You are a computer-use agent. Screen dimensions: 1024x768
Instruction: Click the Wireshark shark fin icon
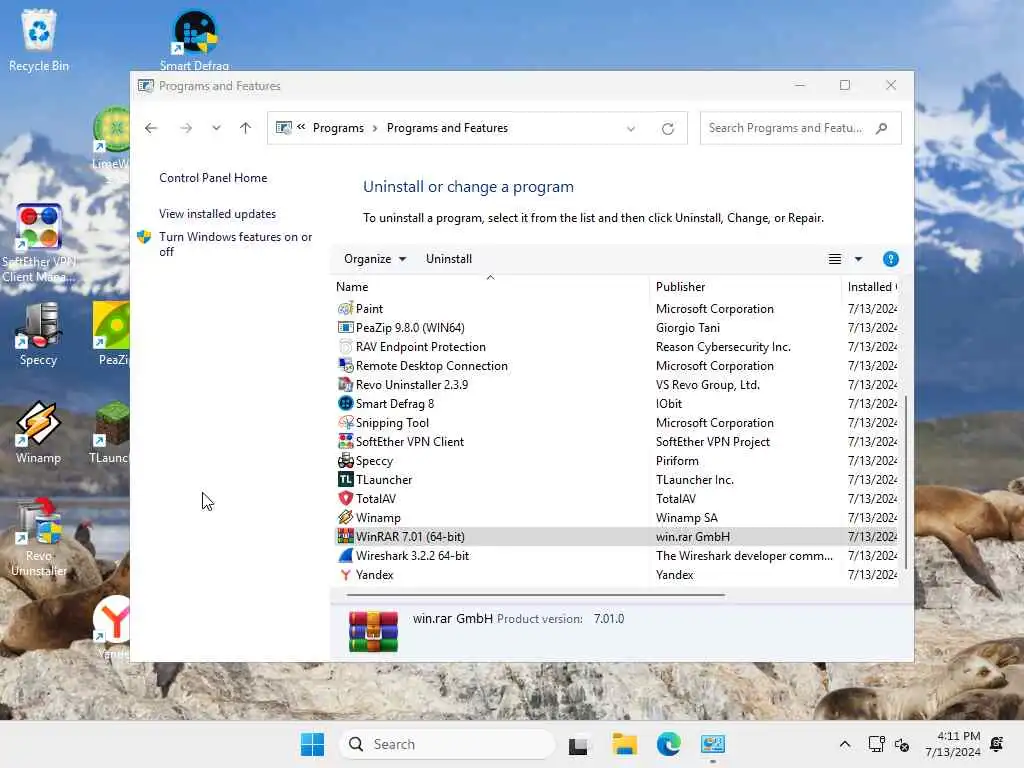click(345, 556)
